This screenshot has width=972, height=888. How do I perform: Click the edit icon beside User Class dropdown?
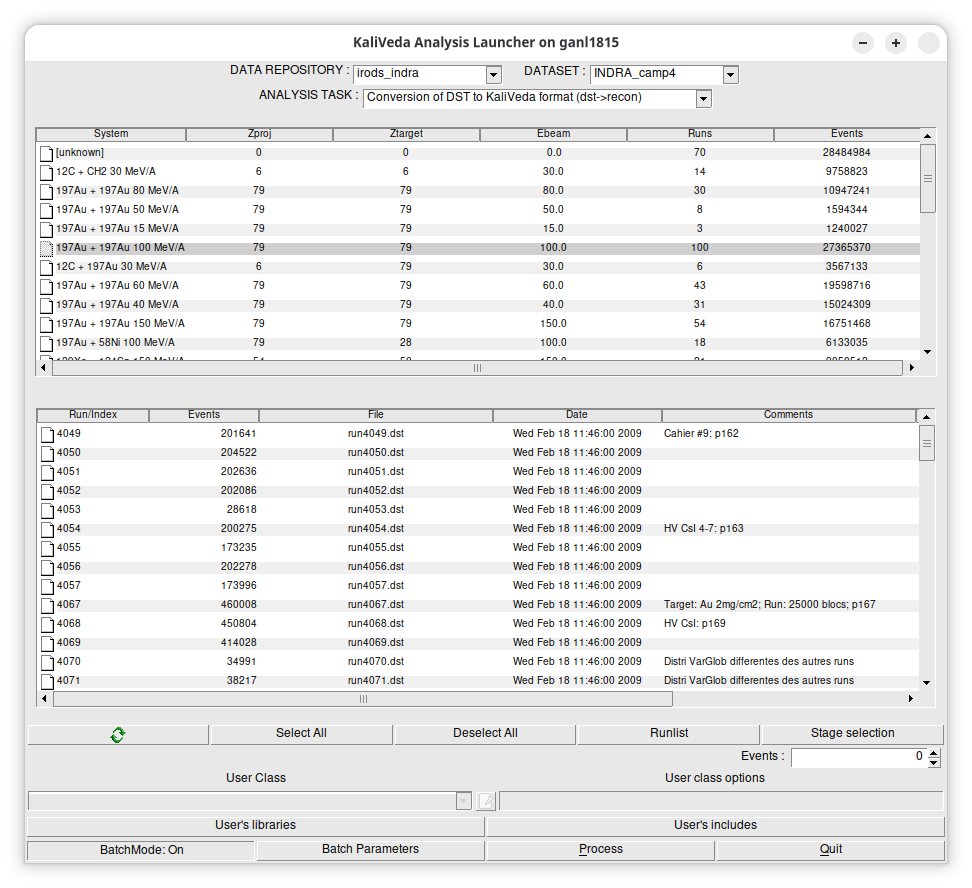(x=486, y=800)
